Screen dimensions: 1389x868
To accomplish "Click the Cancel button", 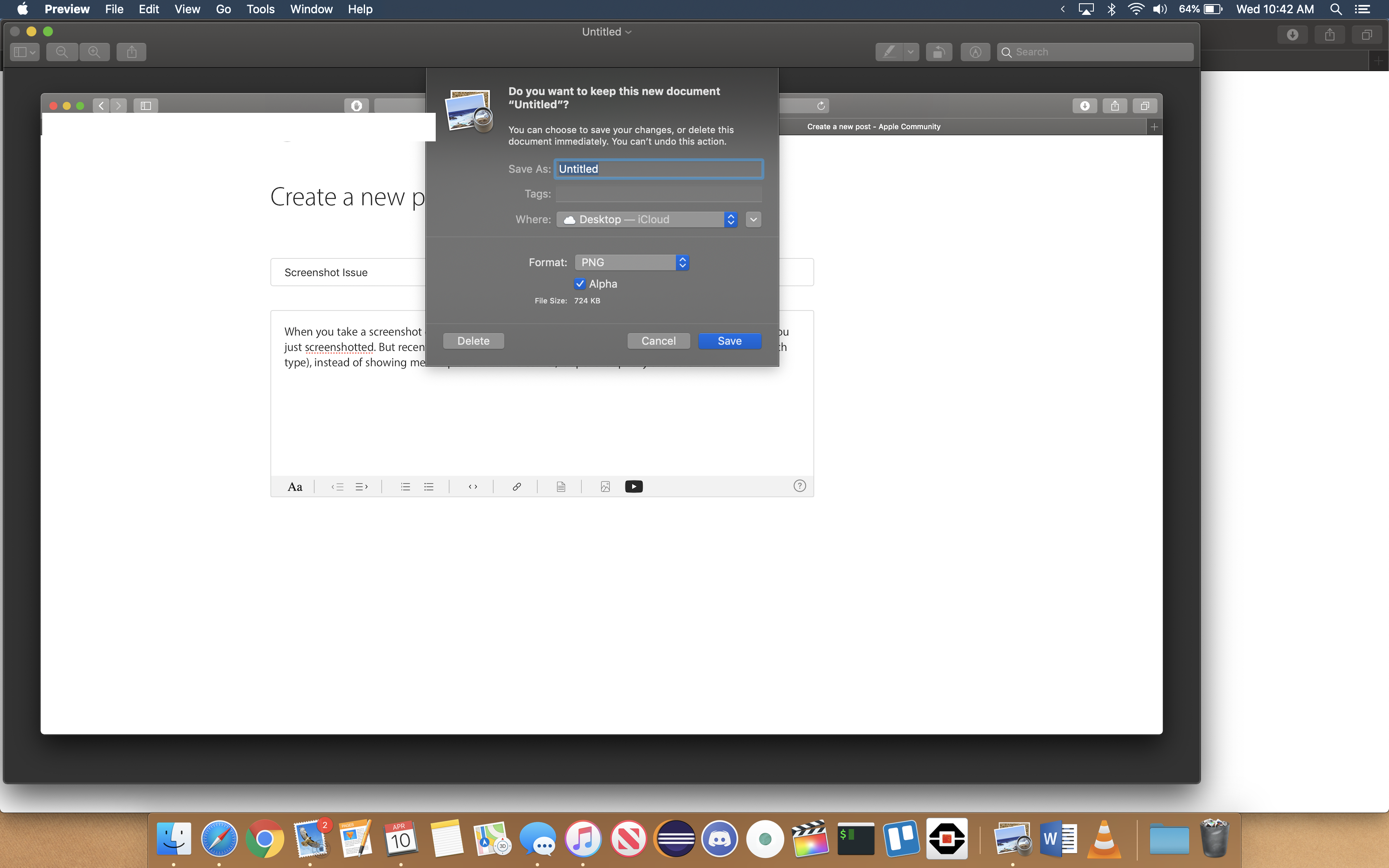I will coord(659,341).
